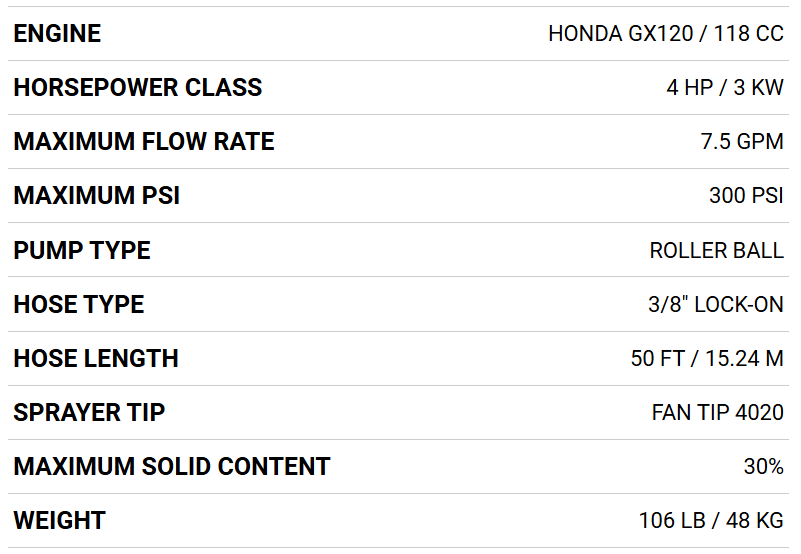Select the ROLLER BALL value
This screenshot has width=801, height=554.
pos(716,250)
